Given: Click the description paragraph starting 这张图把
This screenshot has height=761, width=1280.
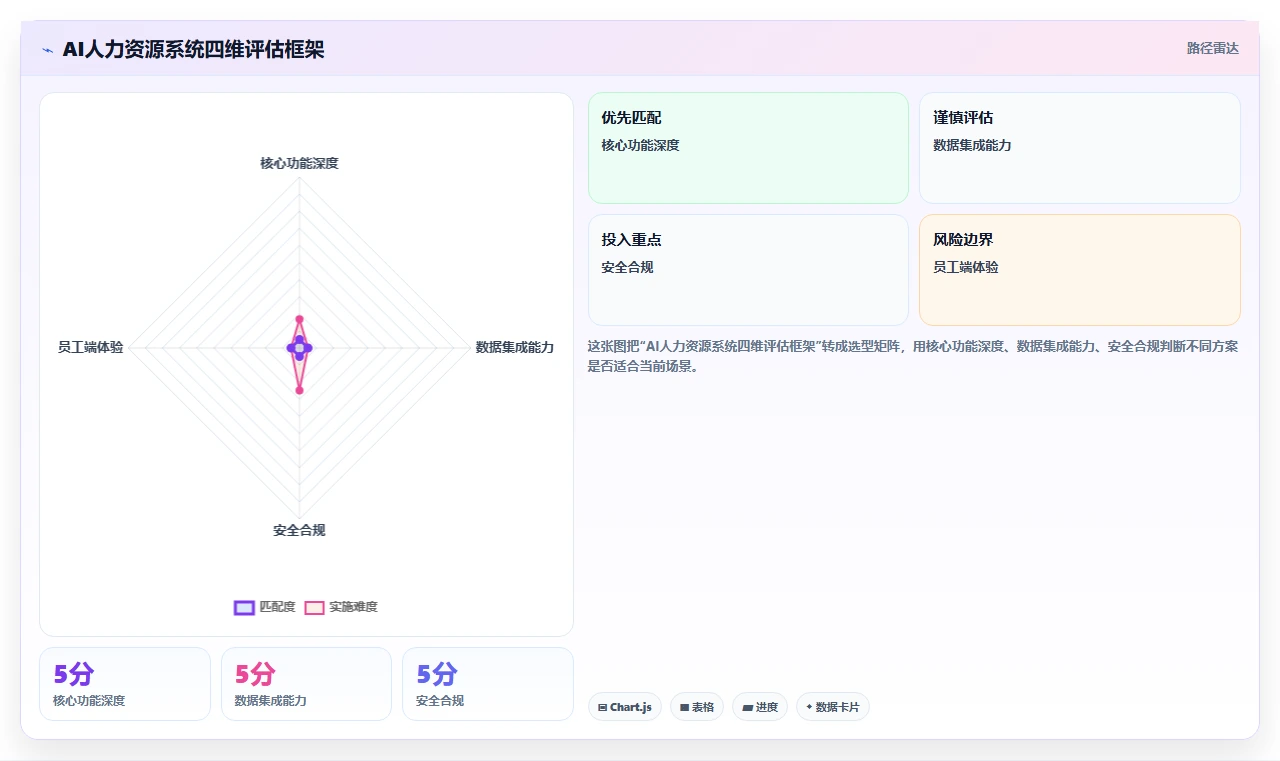Looking at the screenshot, I should 914,356.
